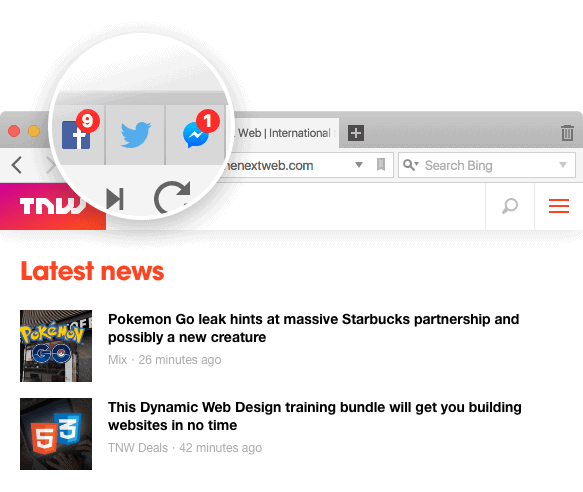Open the HTML5 CSS3 thumbnail image
The height and width of the screenshot is (492, 583).
[x=56, y=434]
